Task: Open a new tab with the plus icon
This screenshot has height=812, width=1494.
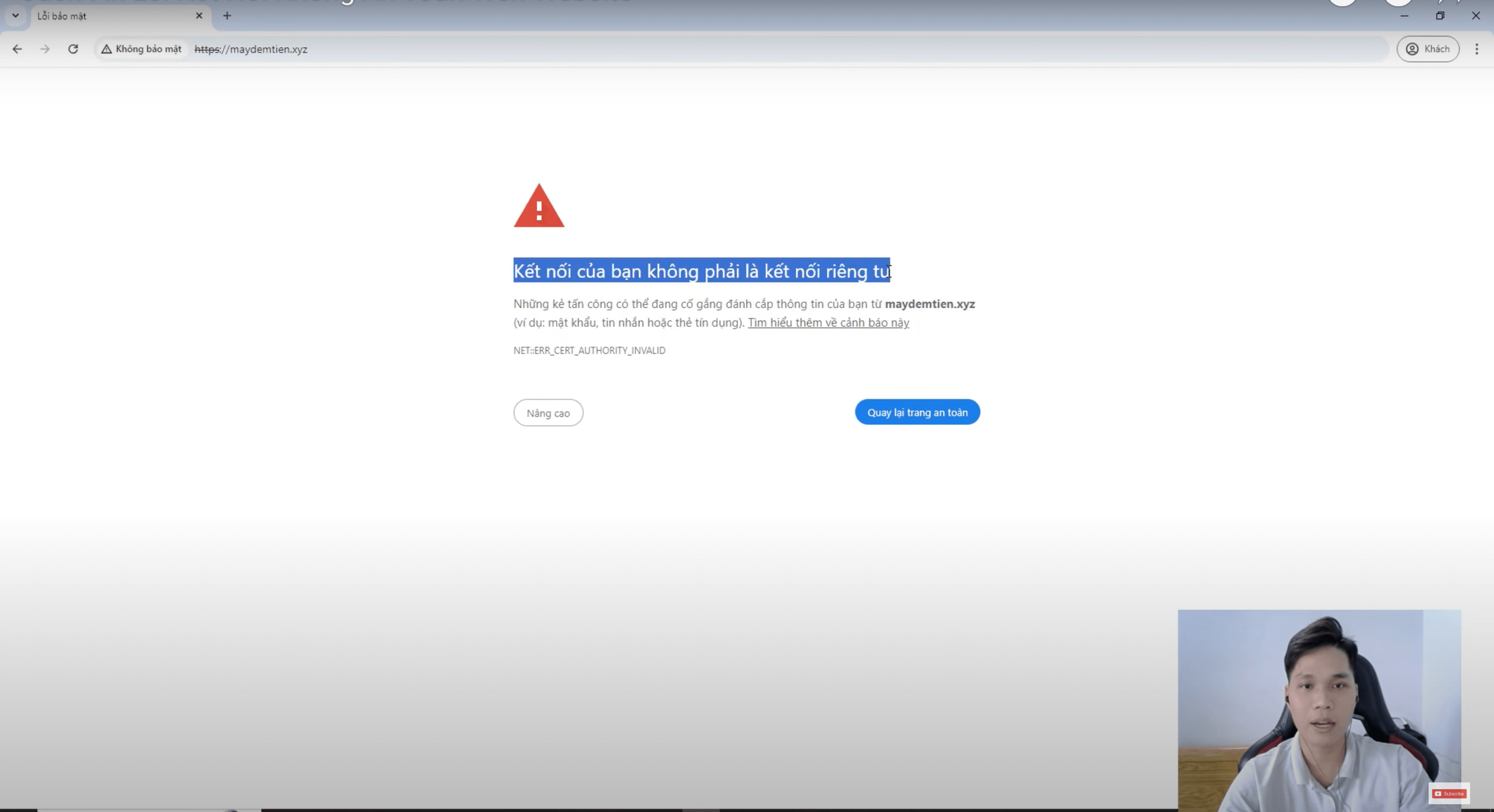Action: click(227, 16)
